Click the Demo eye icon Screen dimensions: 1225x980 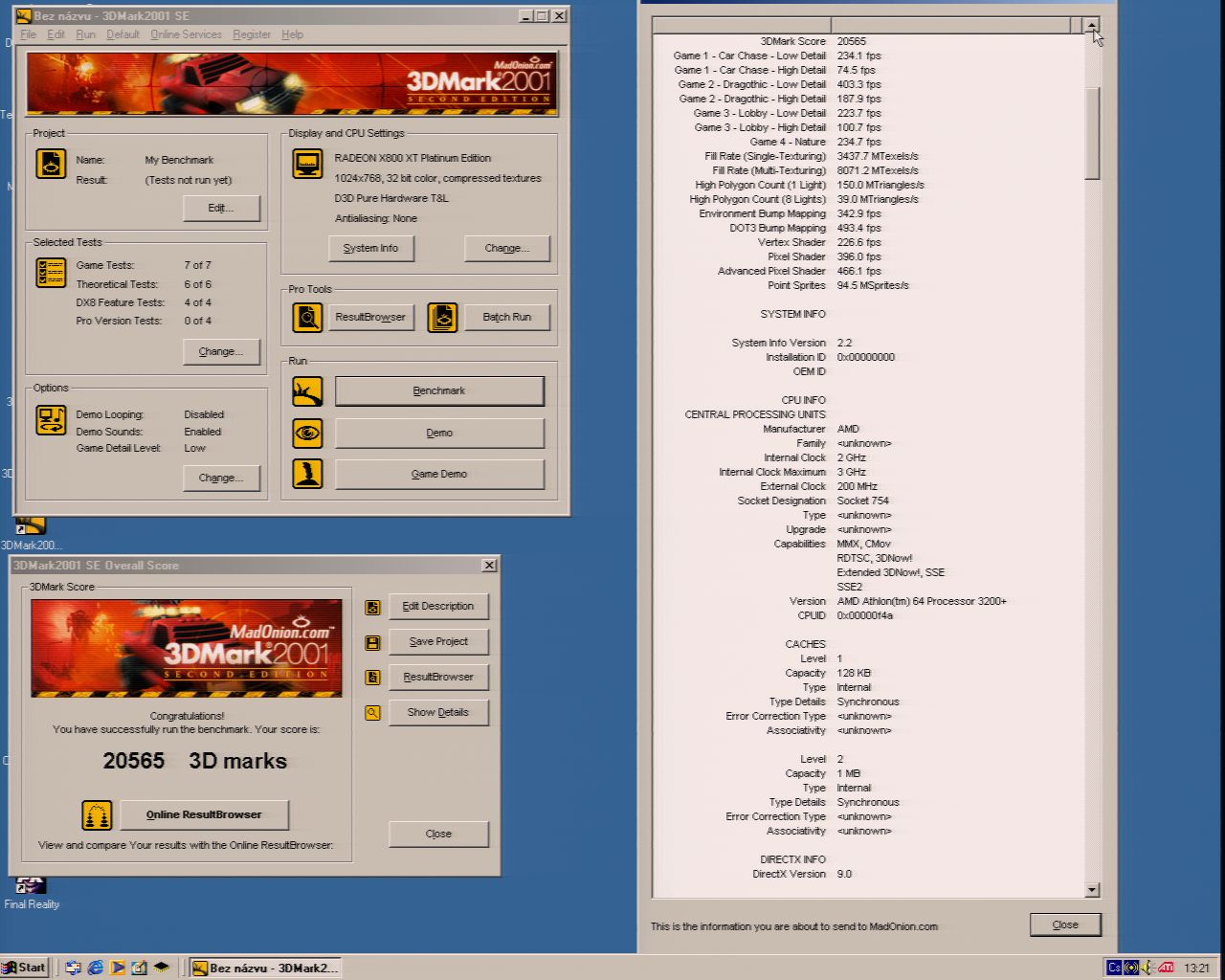[x=307, y=433]
